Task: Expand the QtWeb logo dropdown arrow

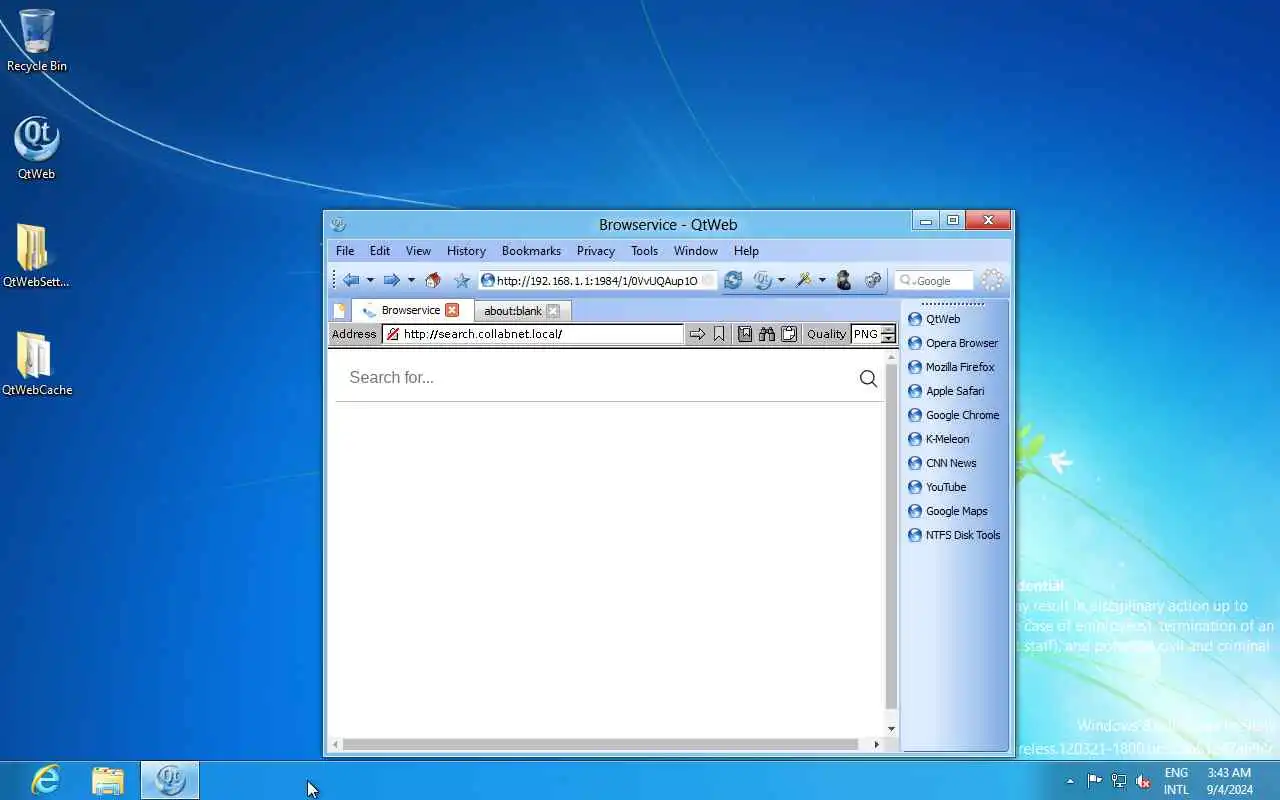Action: point(781,281)
